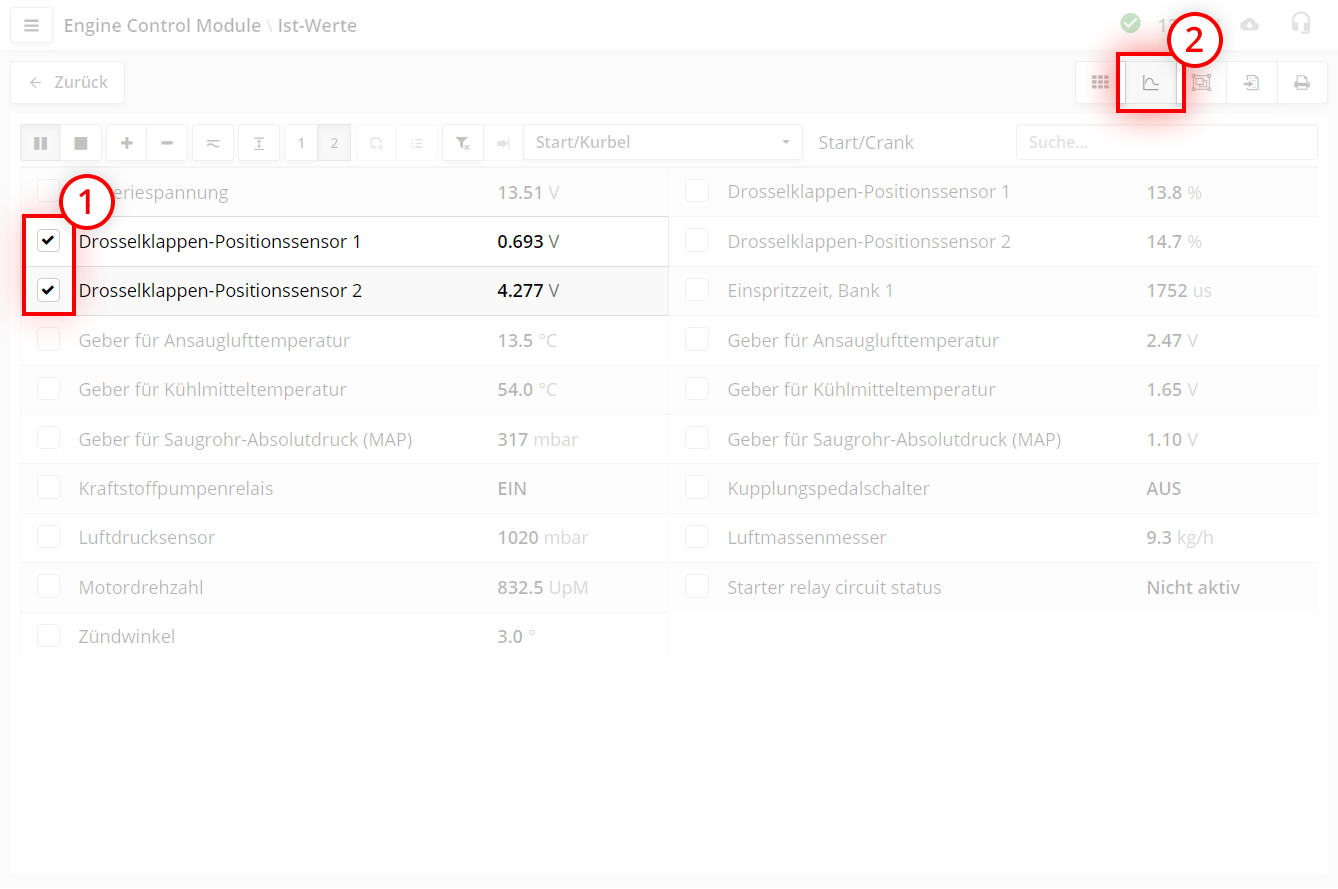Pause live data recording
The image size is (1338, 889).
click(x=41, y=143)
